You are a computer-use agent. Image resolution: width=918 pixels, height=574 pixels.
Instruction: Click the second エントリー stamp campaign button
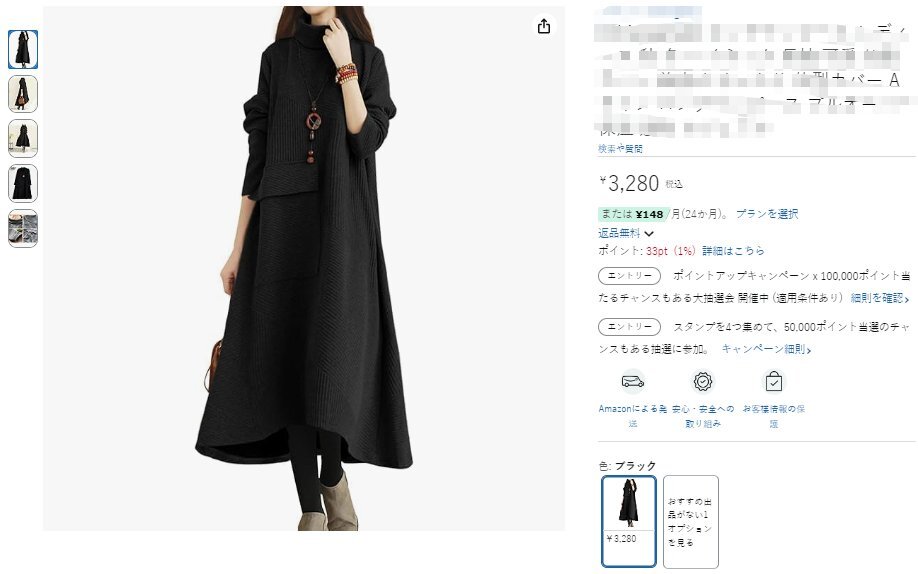coord(629,327)
